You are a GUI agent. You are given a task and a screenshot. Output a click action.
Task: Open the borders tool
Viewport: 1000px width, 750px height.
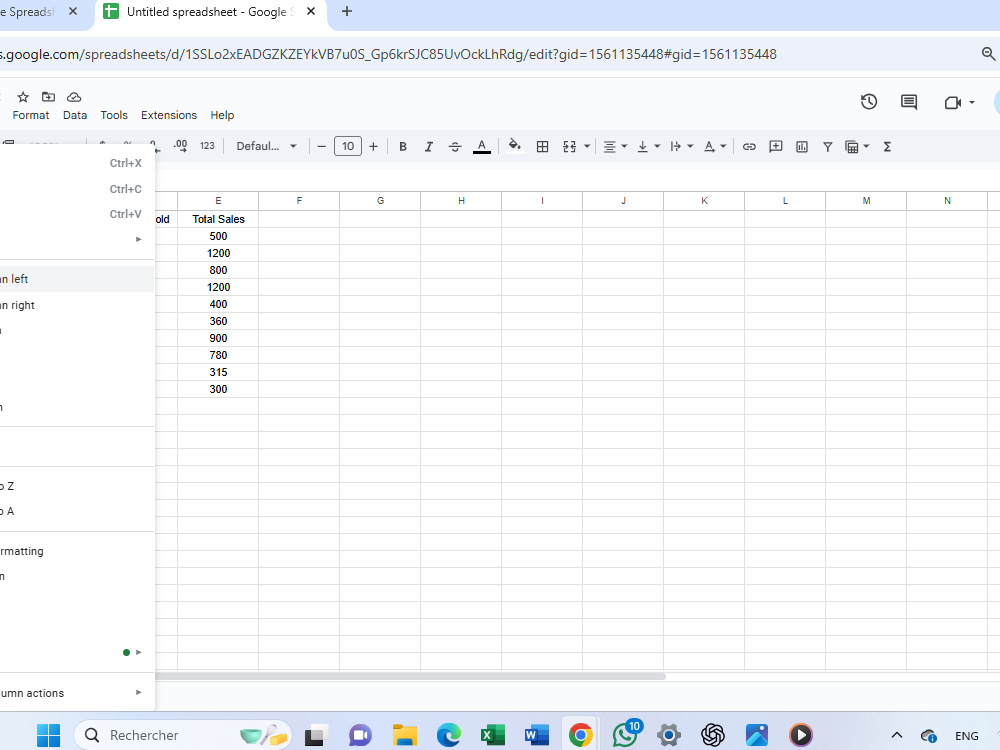click(542, 147)
